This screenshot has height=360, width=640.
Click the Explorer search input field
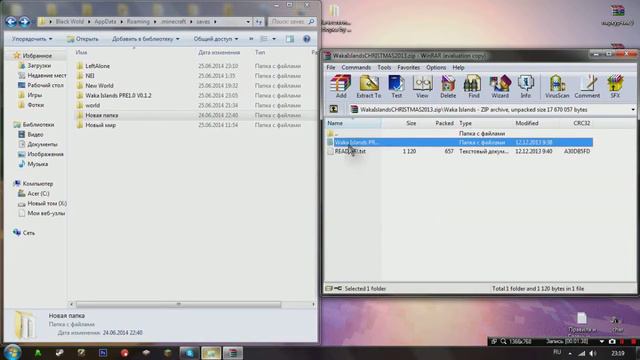[x=288, y=22]
